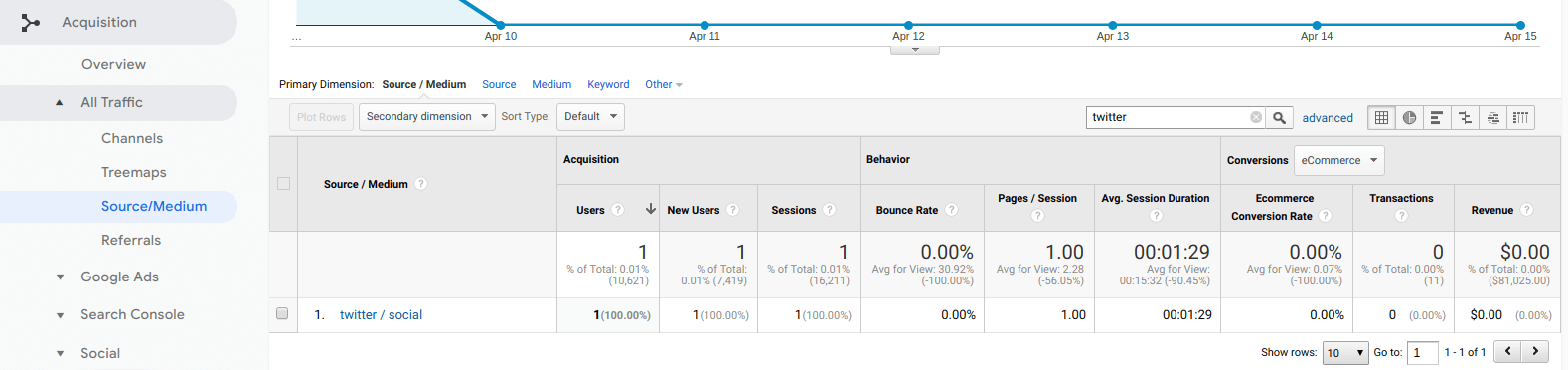Switch to the term cloud view icon
The image size is (1568, 370).
tap(1492, 117)
